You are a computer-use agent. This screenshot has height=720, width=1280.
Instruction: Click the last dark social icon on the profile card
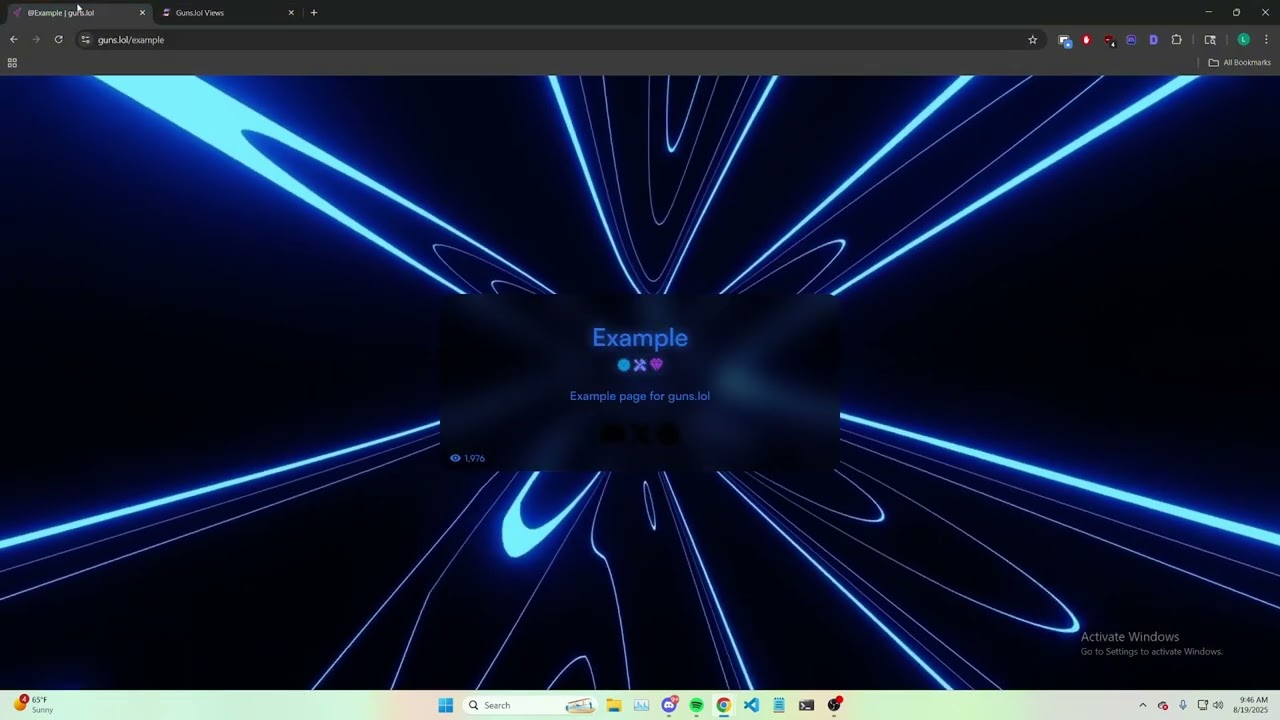point(667,434)
